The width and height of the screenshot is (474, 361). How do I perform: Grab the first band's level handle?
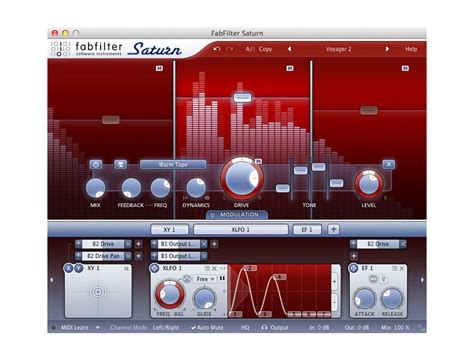(111, 120)
